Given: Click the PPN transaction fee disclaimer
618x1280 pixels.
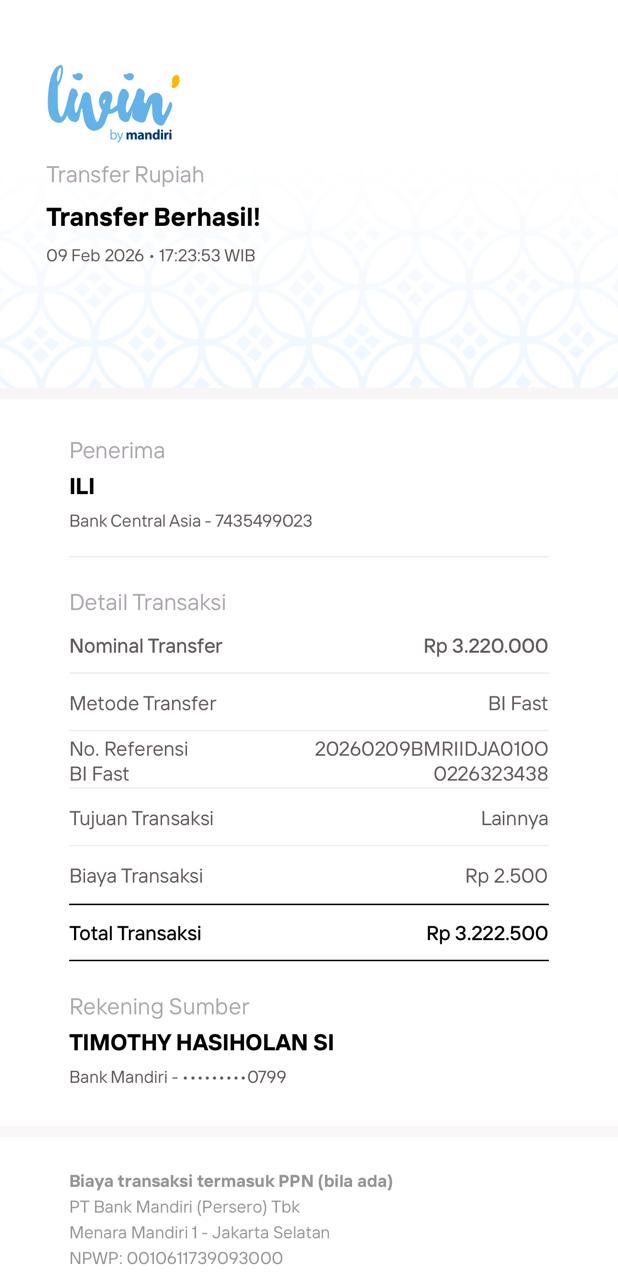Looking at the screenshot, I should coord(231,1181).
